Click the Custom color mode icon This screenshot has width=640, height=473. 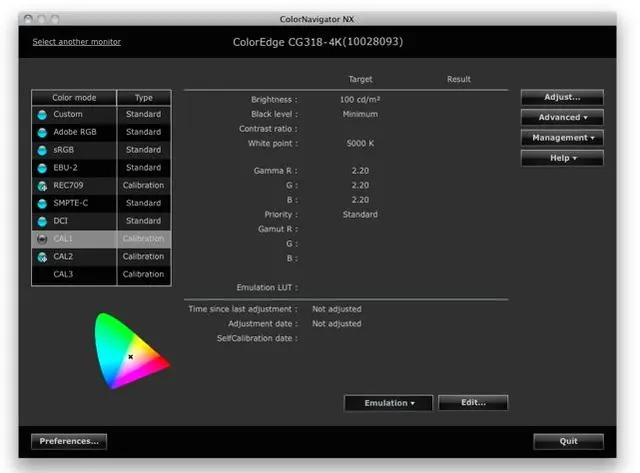pyautogui.click(x=42, y=115)
